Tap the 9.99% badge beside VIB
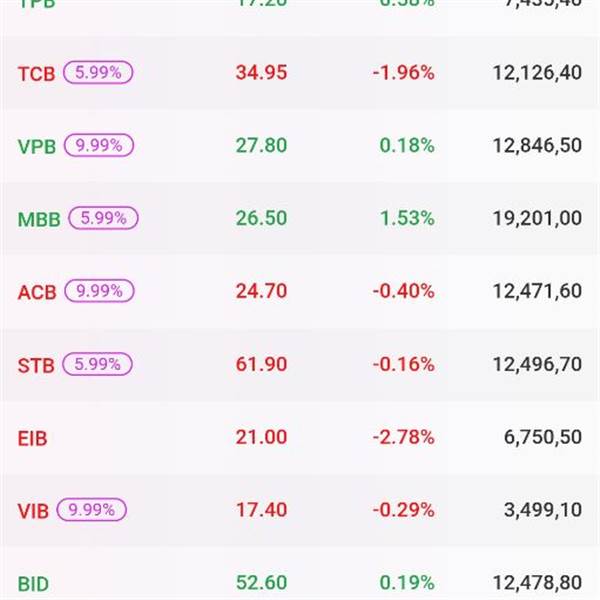The width and height of the screenshot is (600, 600). pos(92,510)
